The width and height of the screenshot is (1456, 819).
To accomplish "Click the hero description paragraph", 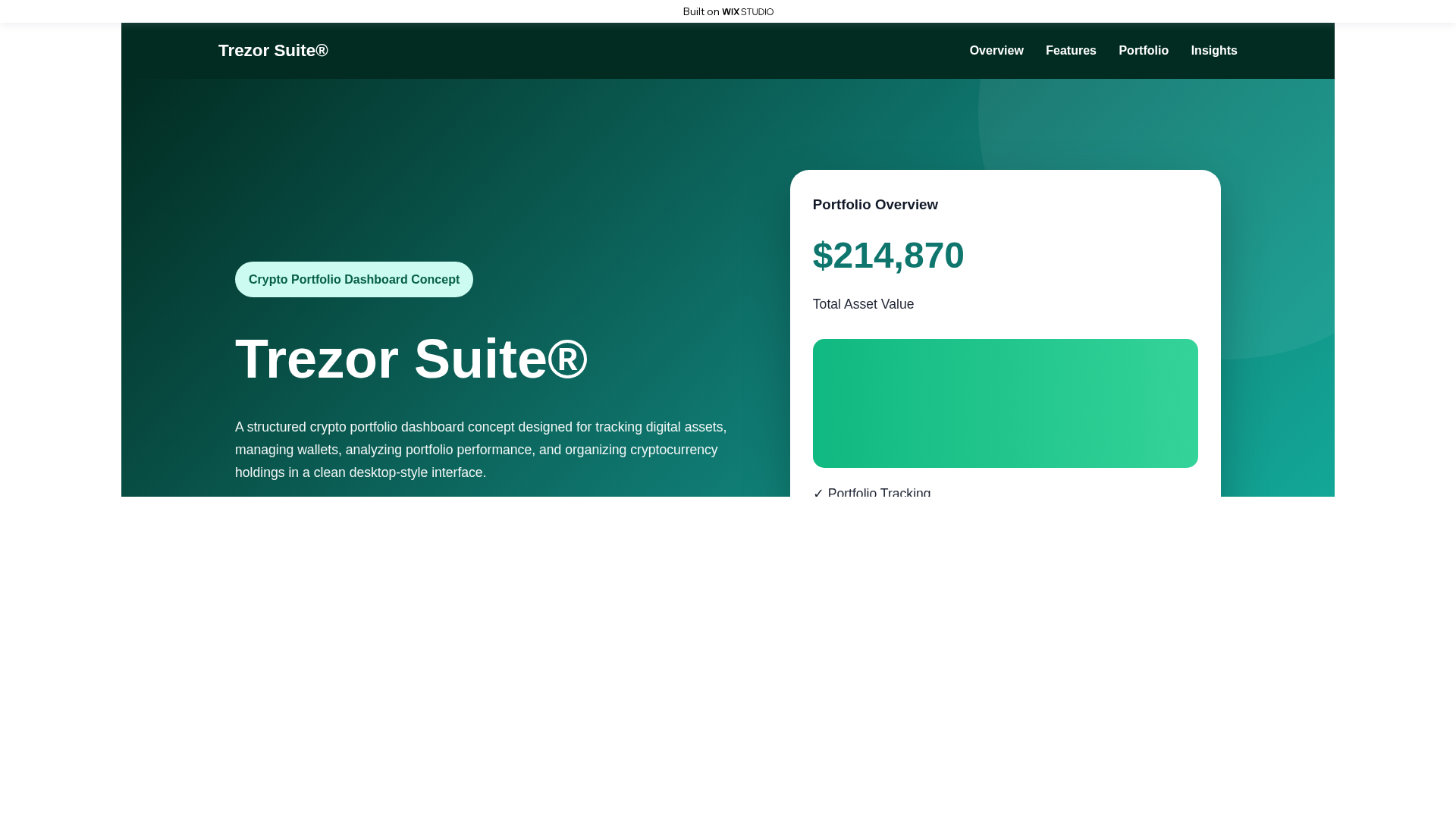I will [x=481, y=450].
